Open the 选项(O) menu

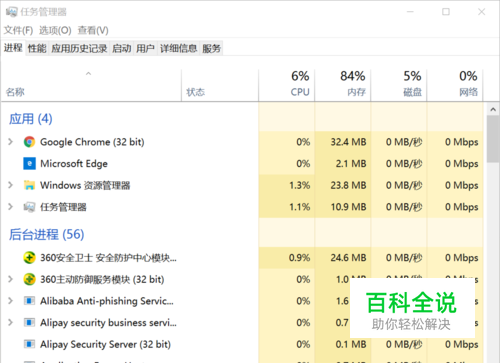click(55, 31)
